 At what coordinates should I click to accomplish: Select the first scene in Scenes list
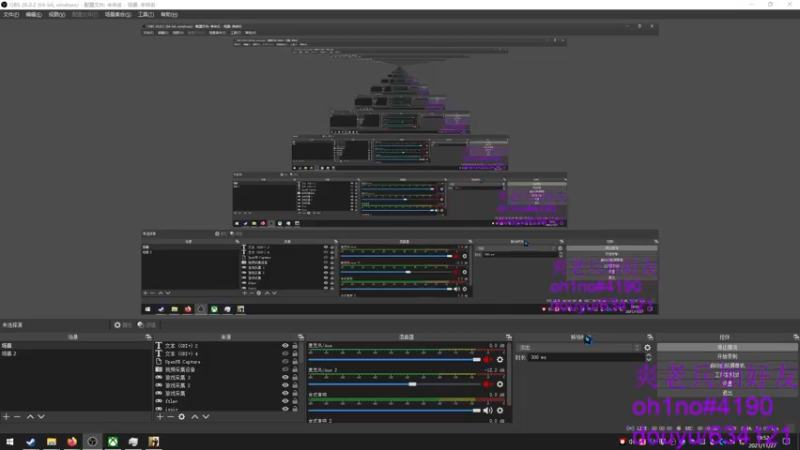click(76, 345)
